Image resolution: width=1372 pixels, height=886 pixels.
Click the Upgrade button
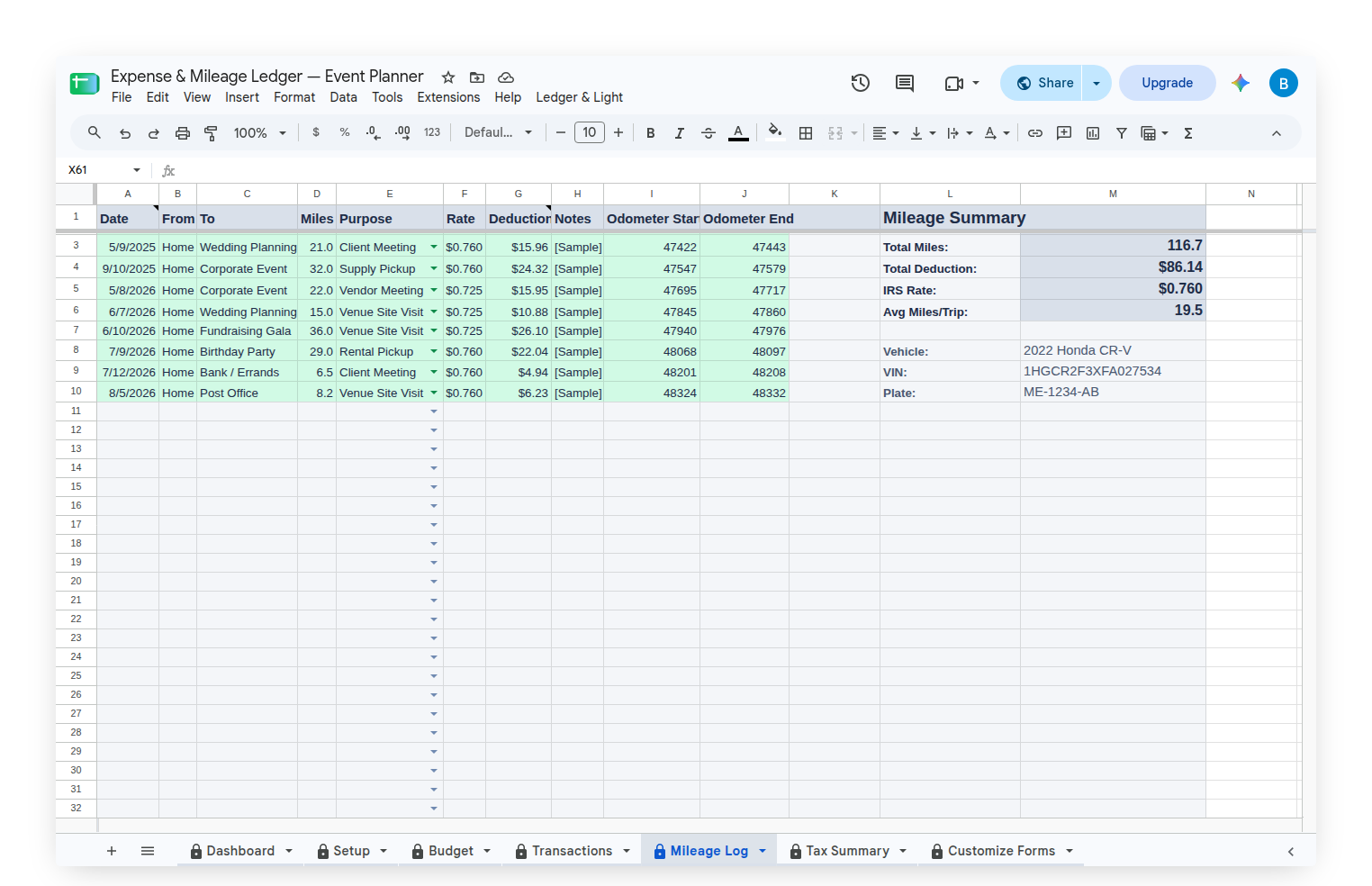click(x=1168, y=83)
